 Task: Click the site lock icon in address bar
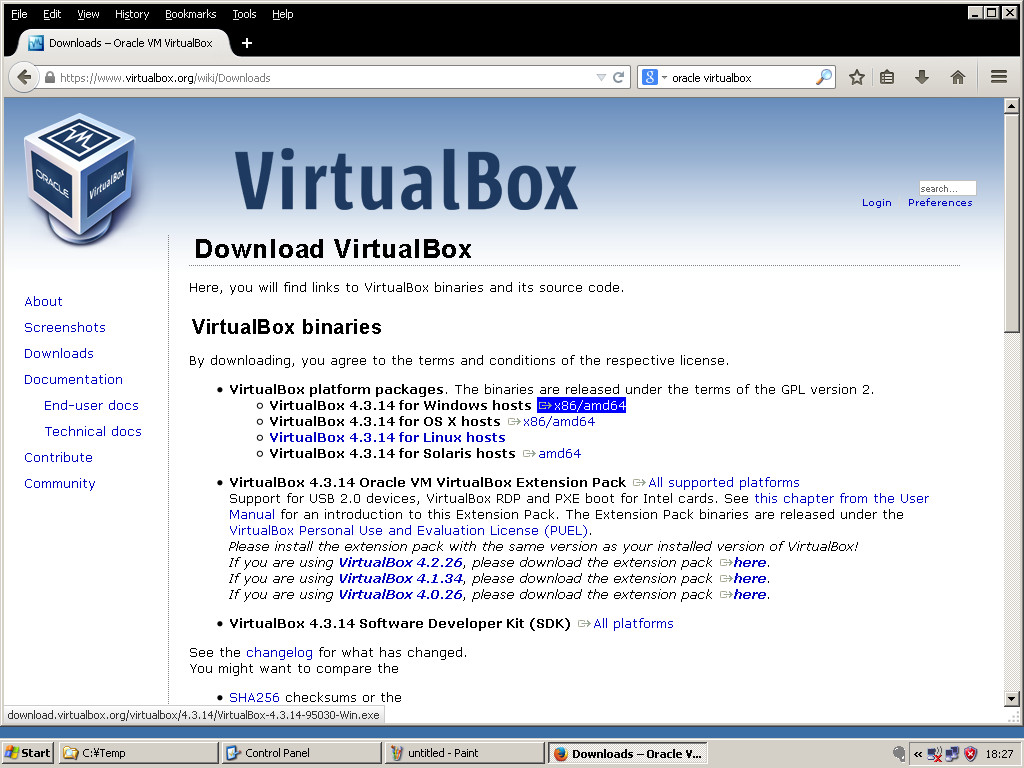click(50, 78)
